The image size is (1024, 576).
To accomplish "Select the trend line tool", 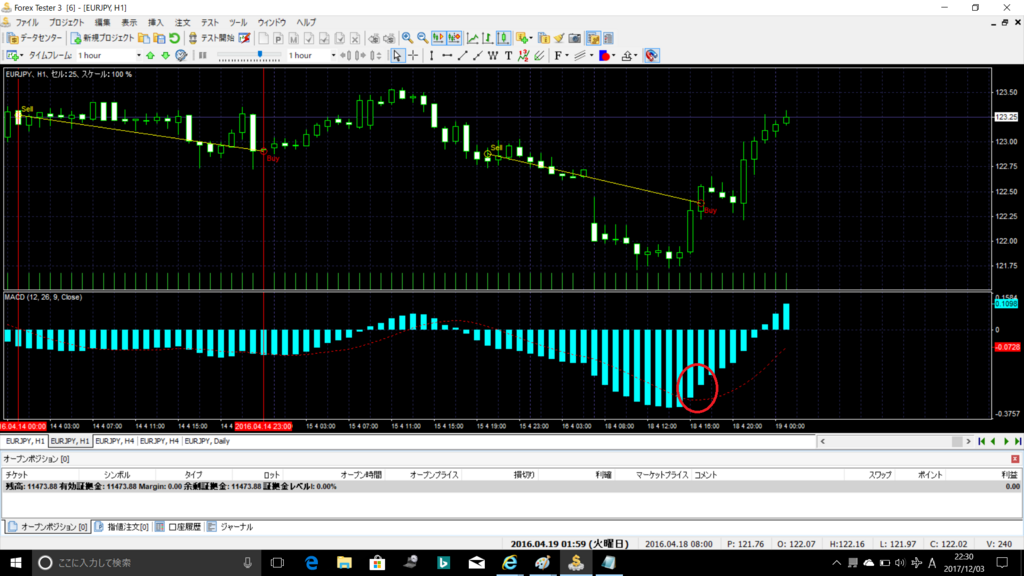I will coord(462,56).
